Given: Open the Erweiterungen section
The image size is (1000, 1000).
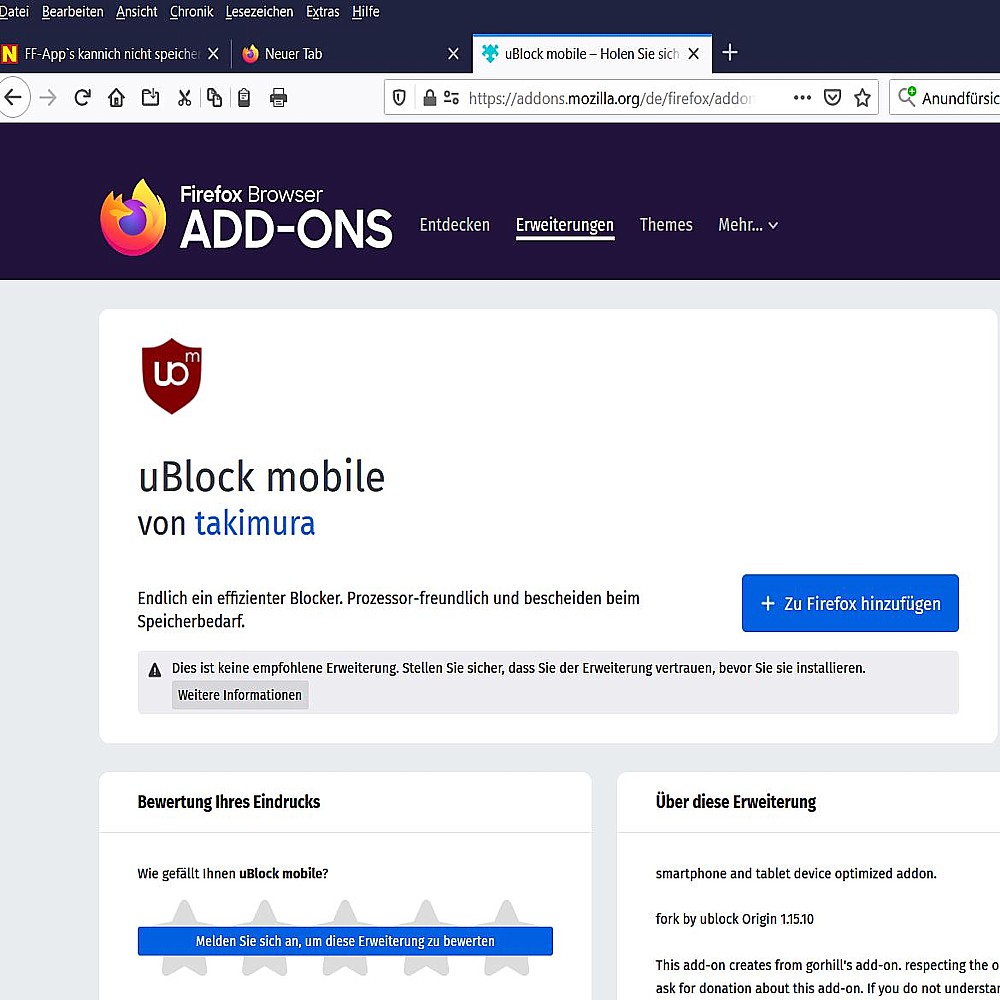Looking at the screenshot, I should [x=564, y=226].
